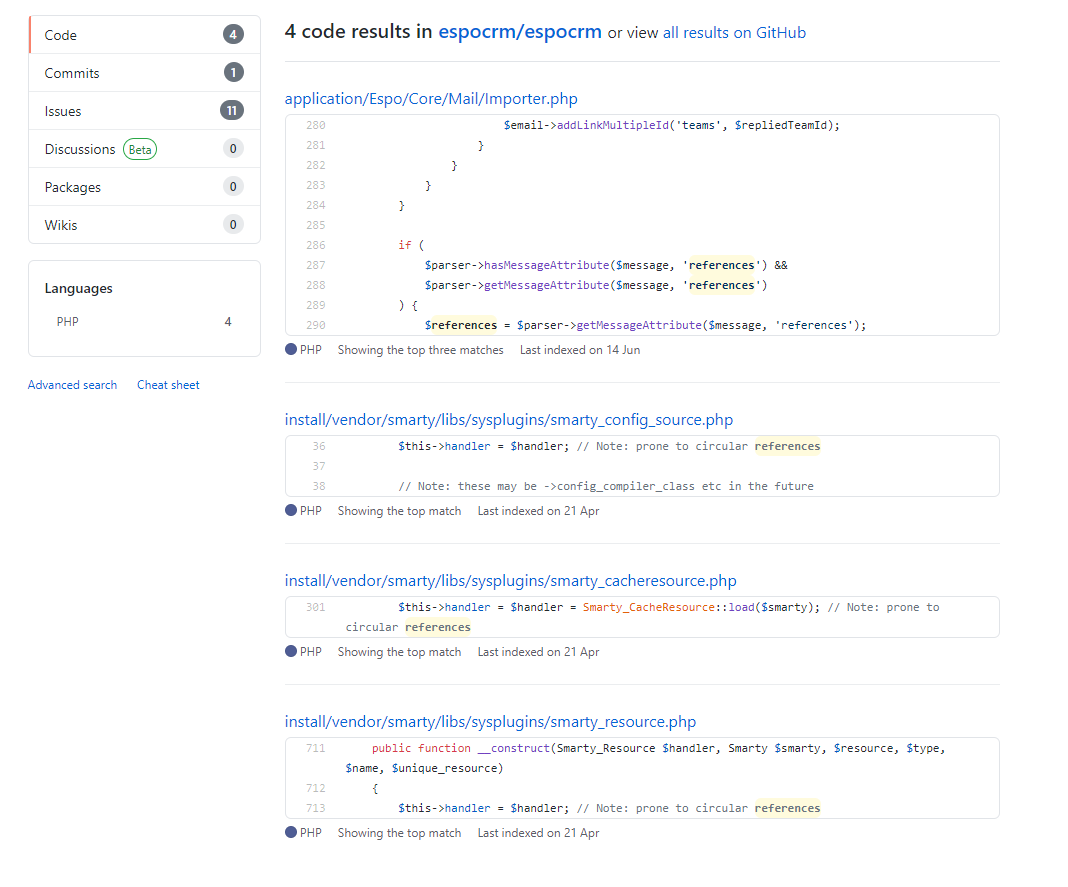The image size is (1068, 887).
Task: Switch to Issues search results
Action: (63, 111)
